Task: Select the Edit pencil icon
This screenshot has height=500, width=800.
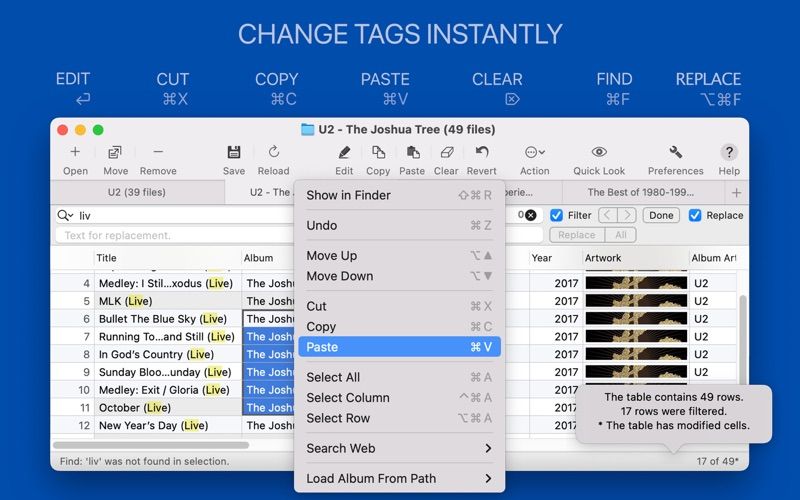Action: point(344,152)
